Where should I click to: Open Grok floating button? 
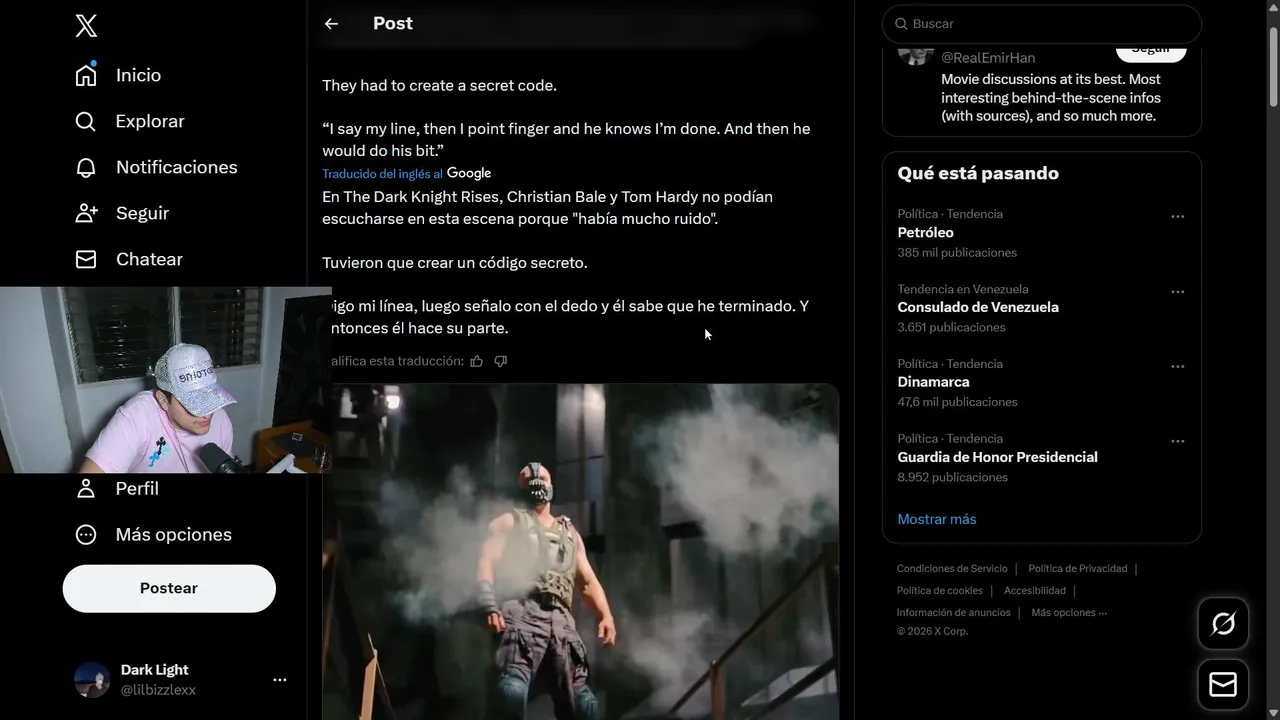pyautogui.click(x=1223, y=624)
